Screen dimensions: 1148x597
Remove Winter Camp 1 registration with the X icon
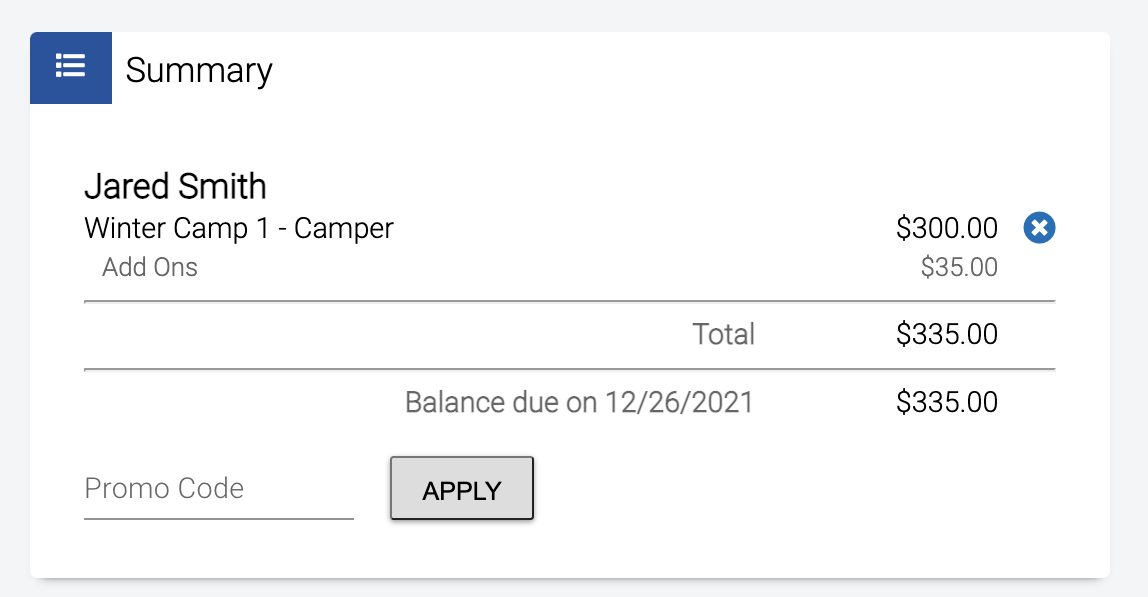click(1039, 228)
